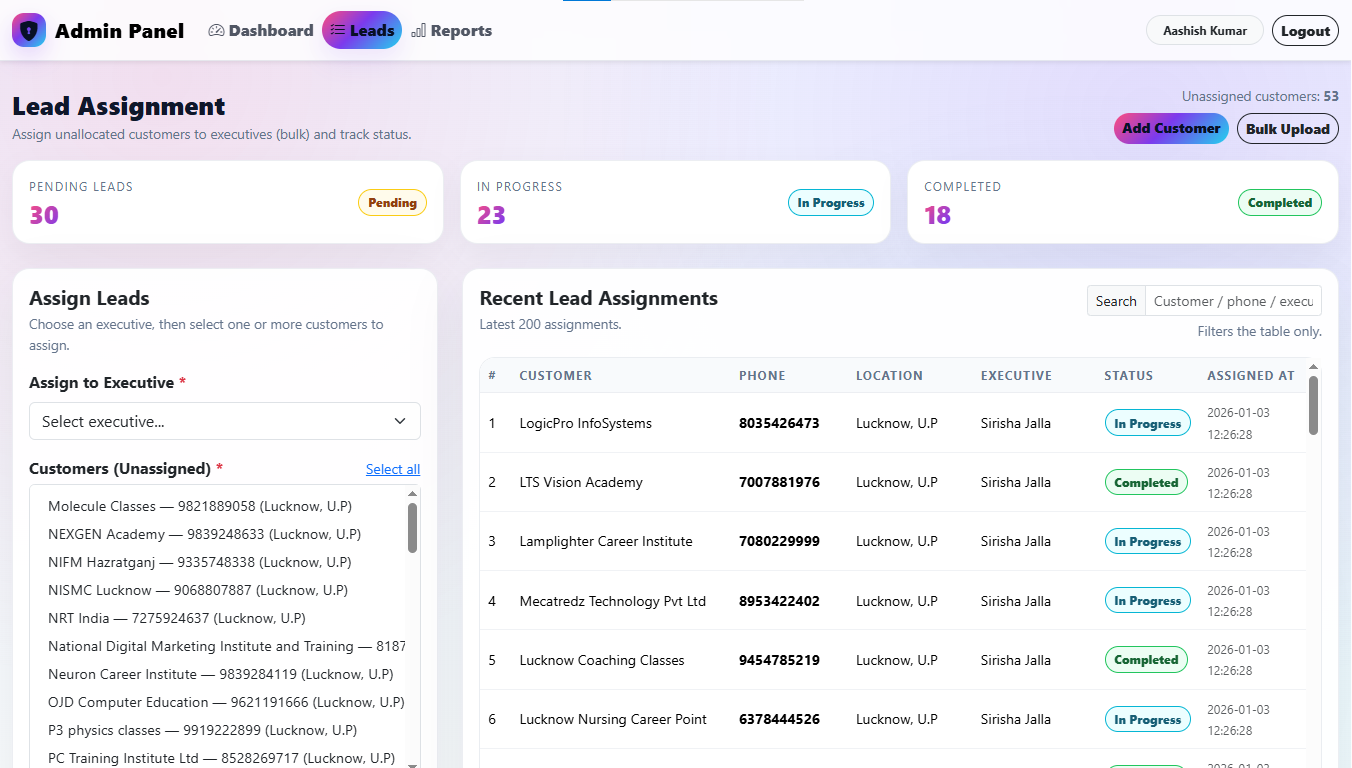Click the Admin Panel shield logo
1352x768 pixels.
pos(29,30)
